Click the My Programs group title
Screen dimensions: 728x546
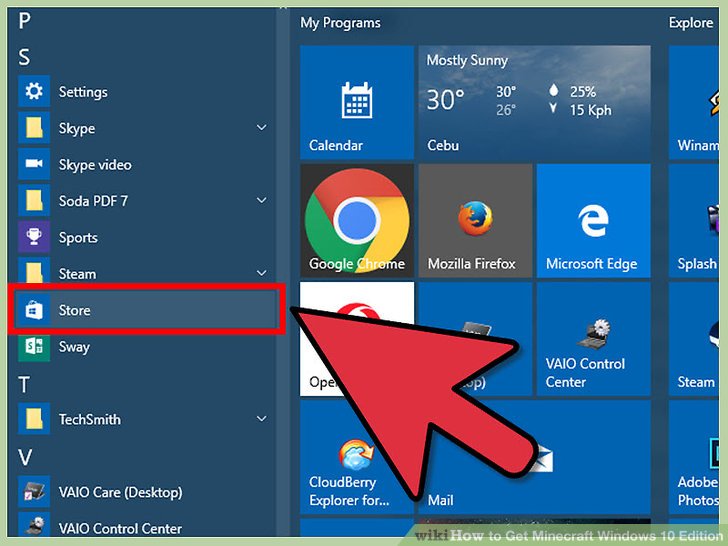coord(340,23)
